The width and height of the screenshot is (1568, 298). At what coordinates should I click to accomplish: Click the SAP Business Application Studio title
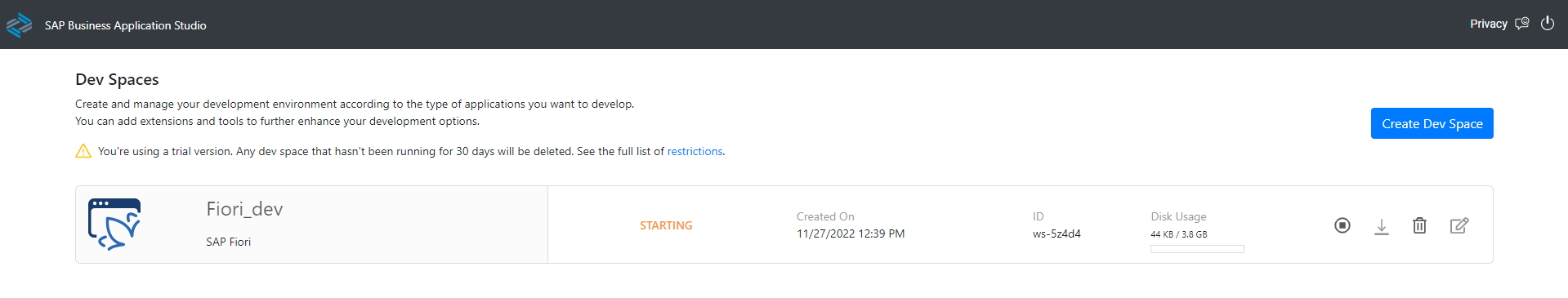pyautogui.click(x=126, y=25)
